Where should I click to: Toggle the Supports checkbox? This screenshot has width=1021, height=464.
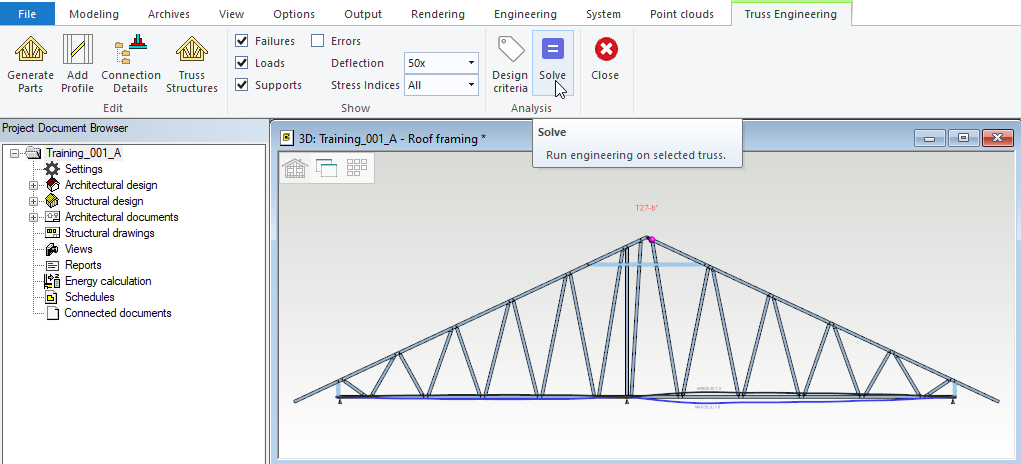[x=242, y=85]
